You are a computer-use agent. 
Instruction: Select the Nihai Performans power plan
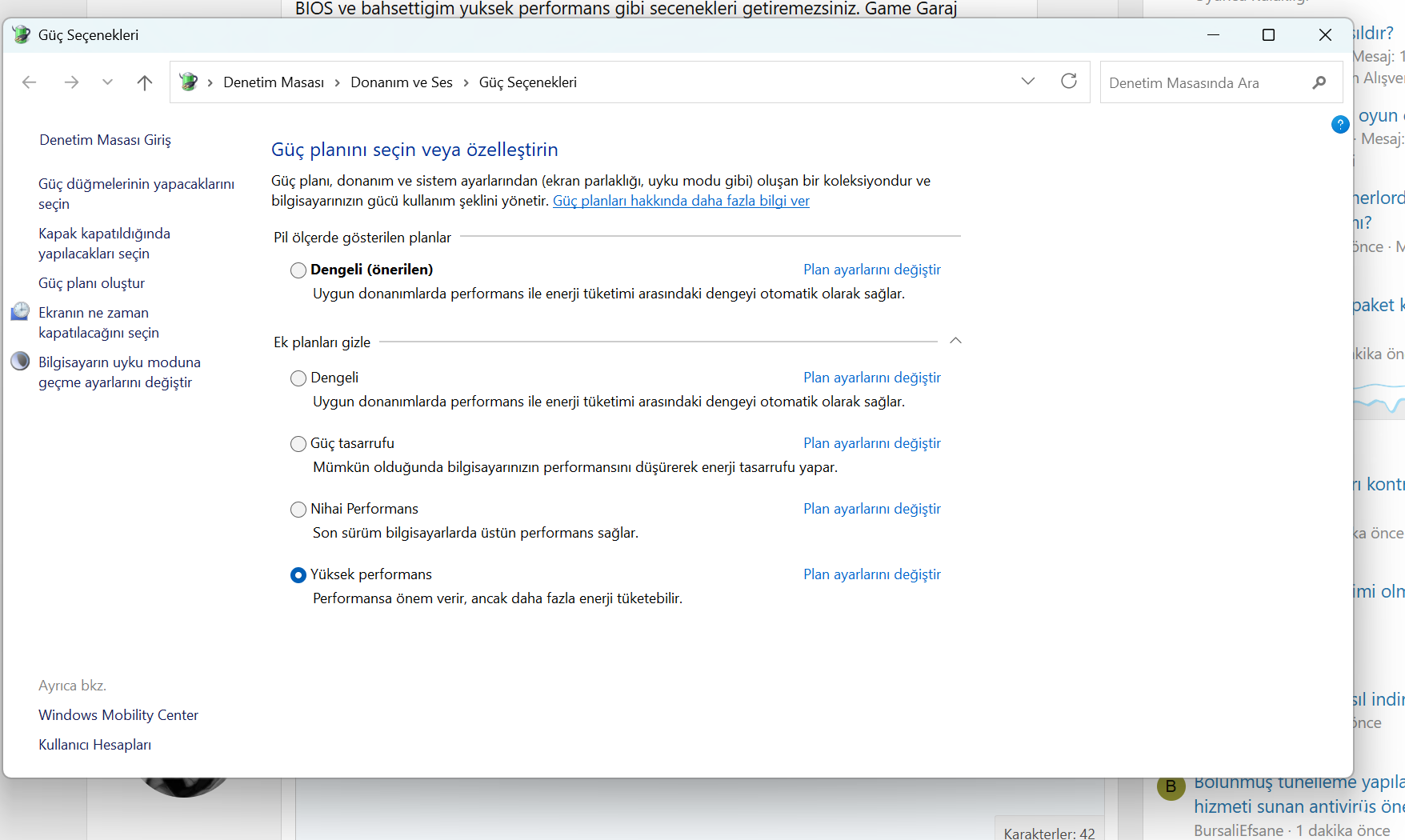tap(298, 510)
